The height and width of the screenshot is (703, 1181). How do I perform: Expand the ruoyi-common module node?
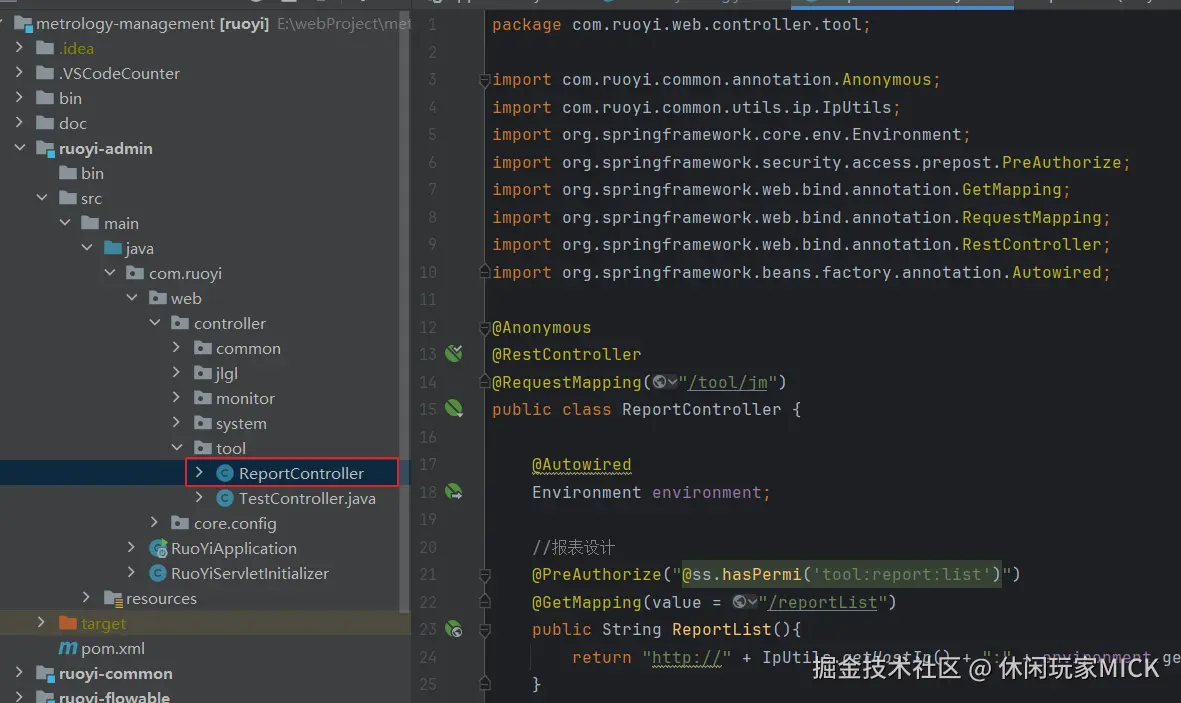[19, 672]
